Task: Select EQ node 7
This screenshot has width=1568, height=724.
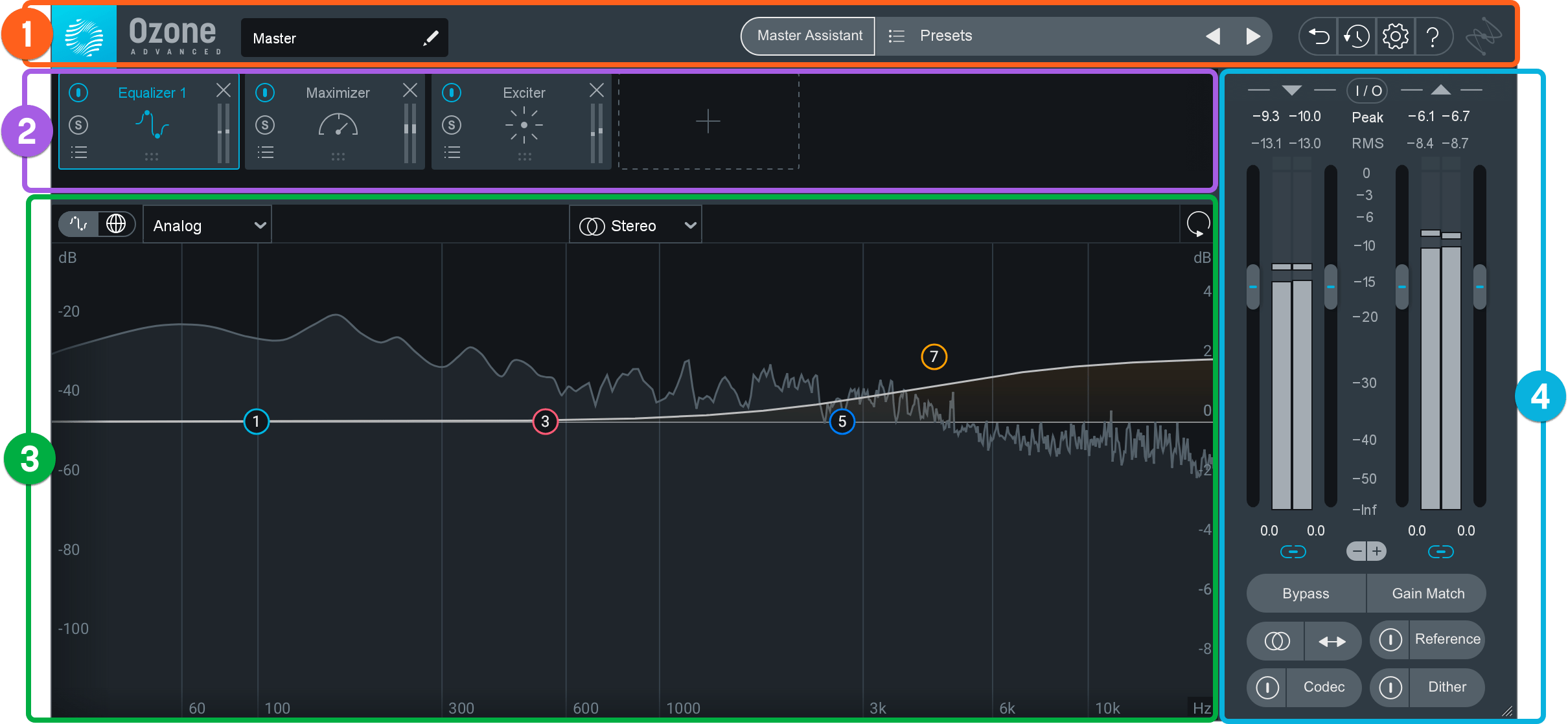Action: point(934,356)
